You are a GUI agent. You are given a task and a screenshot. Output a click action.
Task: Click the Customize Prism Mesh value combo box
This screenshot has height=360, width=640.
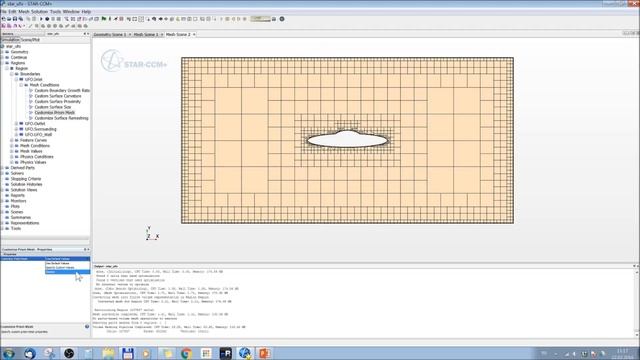[67, 259]
